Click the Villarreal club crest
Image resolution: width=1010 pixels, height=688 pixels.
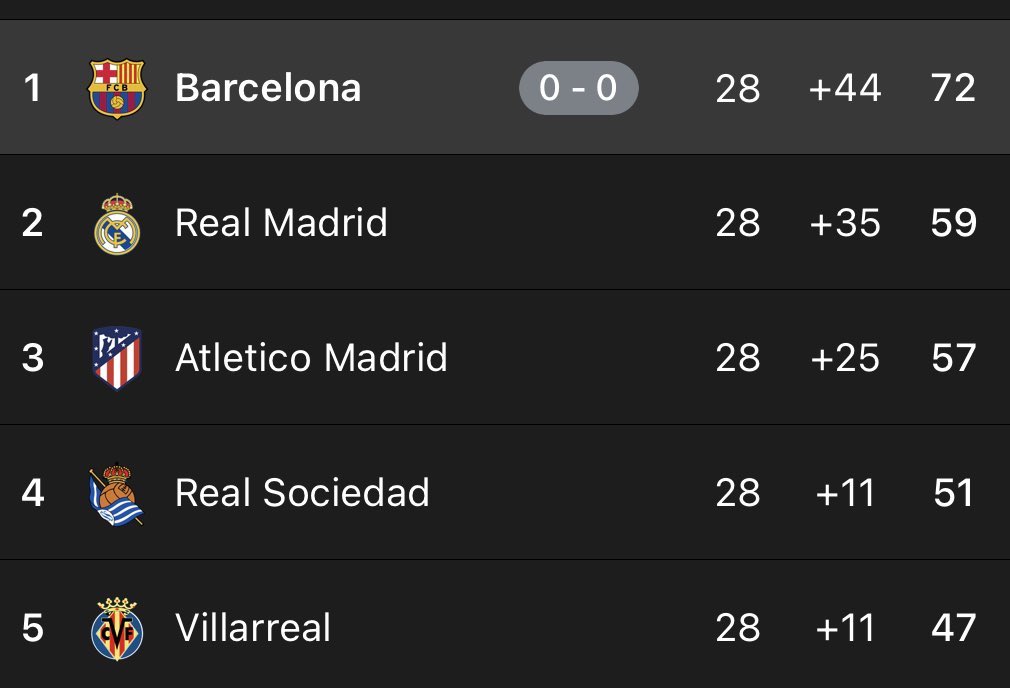click(x=117, y=628)
